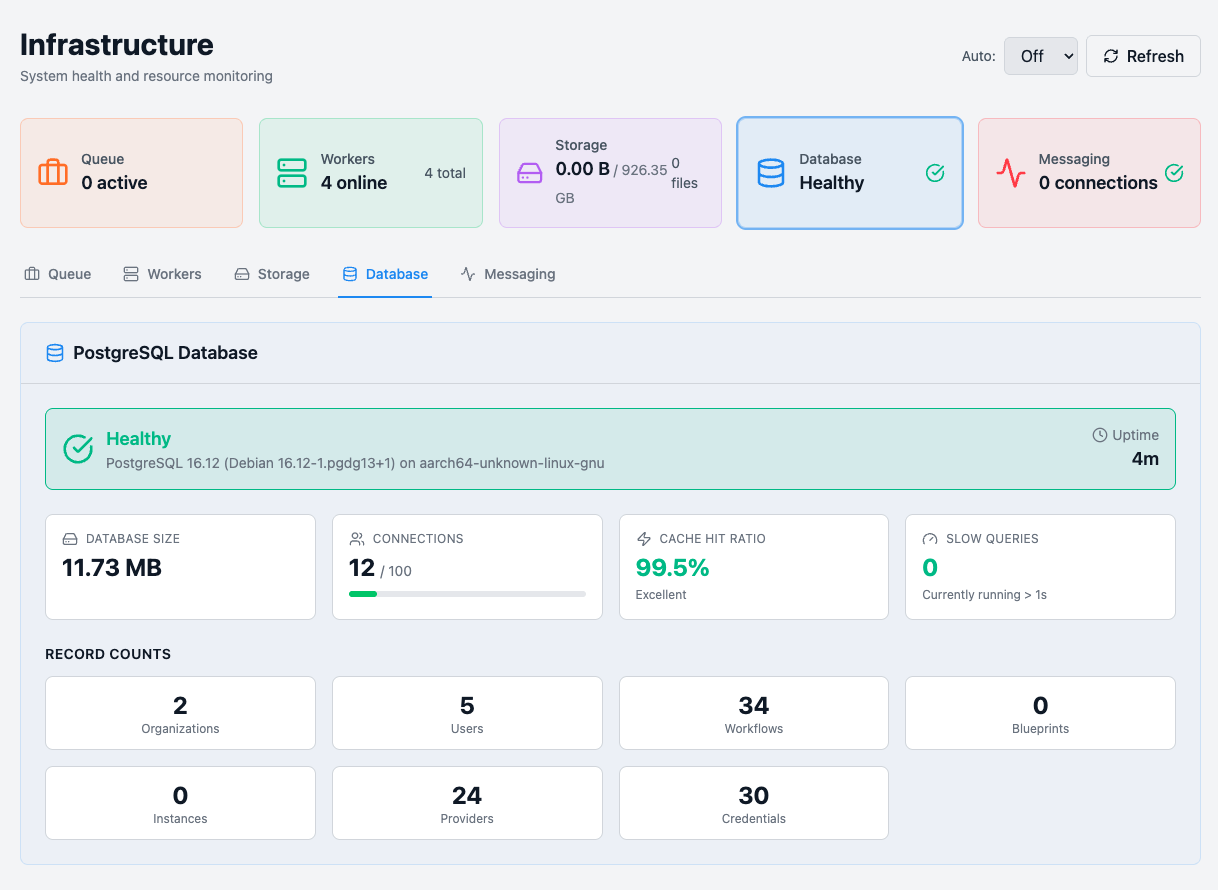The width and height of the screenshot is (1218, 890).
Task: Open the Queue card showing 0 active
Action: pyautogui.click(x=131, y=173)
